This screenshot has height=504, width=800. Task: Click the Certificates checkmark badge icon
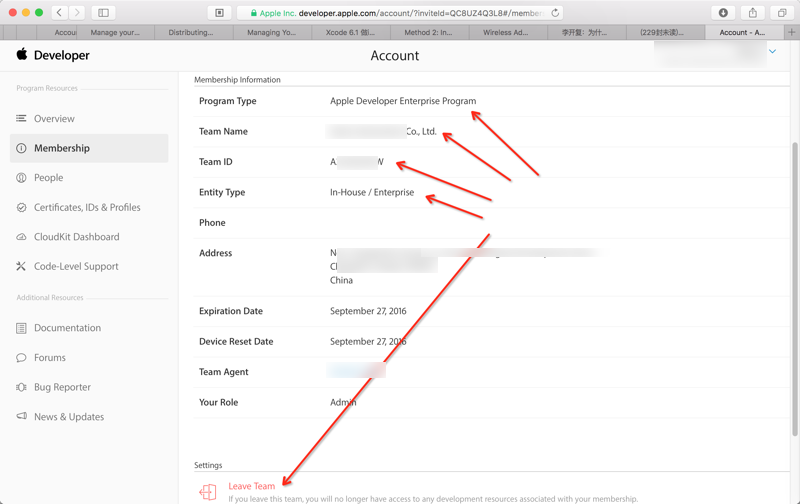coord(21,208)
